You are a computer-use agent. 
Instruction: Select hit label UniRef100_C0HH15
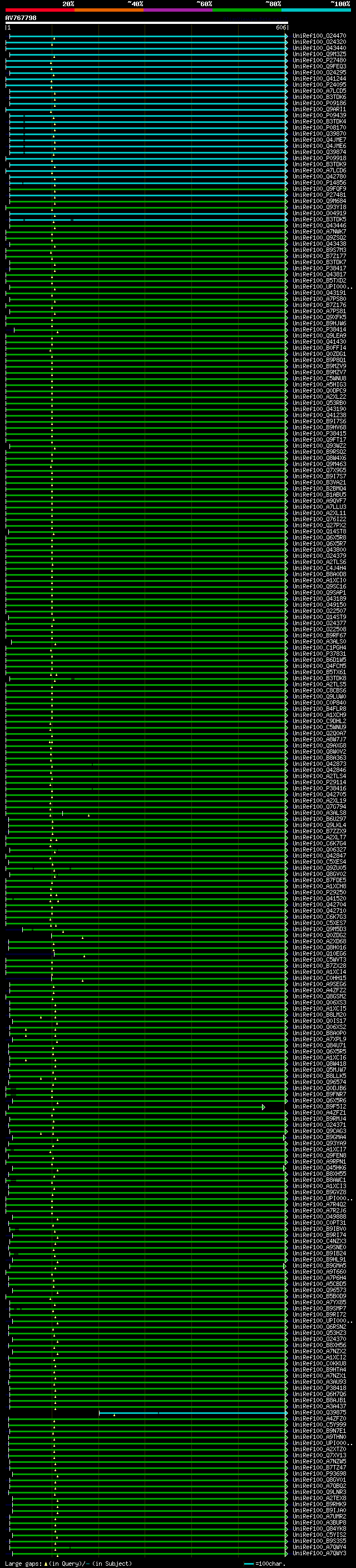pyautogui.click(x=319, y=978)
